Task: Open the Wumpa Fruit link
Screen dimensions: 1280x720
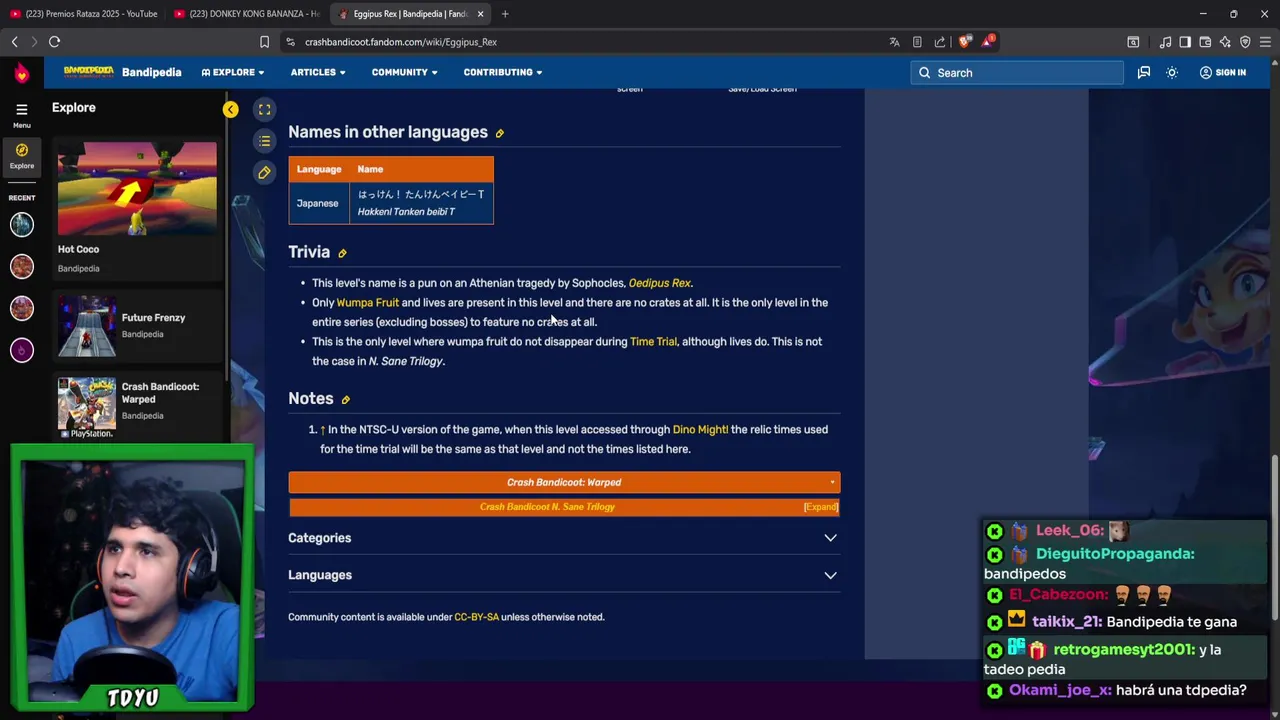Action: [x=367, y=303]
